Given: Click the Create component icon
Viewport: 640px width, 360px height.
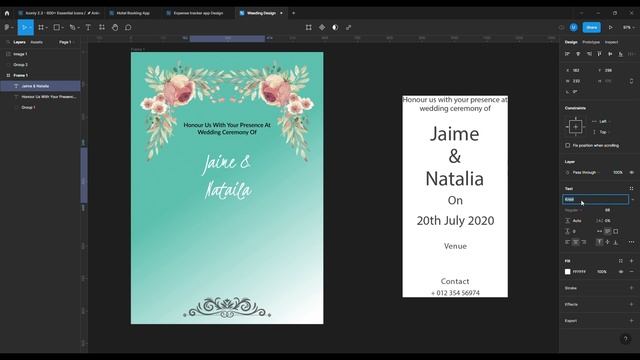Looking at the screenshot, I should click(x=322, y=27).
